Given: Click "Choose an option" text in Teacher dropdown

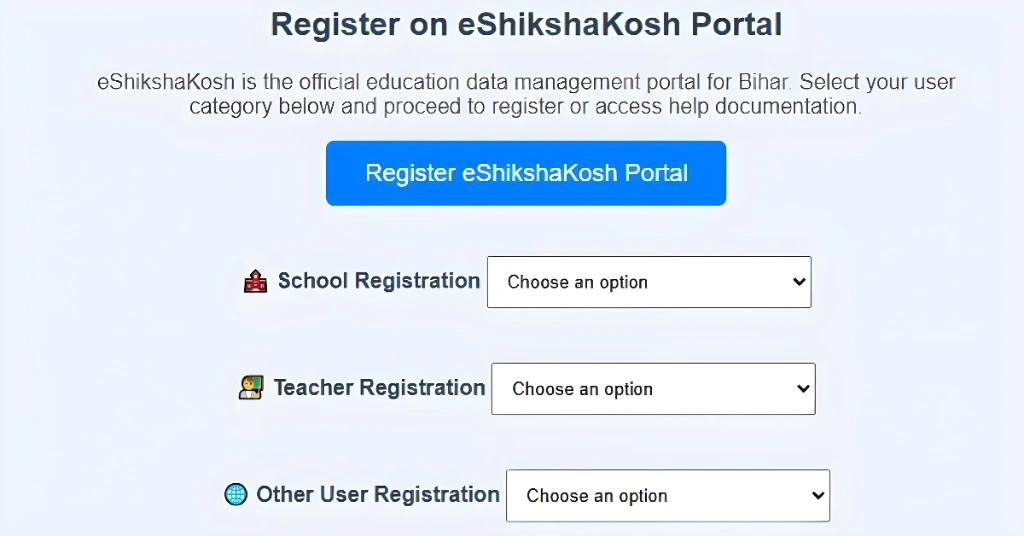Looking at the screenshot, I should (582, 389).
